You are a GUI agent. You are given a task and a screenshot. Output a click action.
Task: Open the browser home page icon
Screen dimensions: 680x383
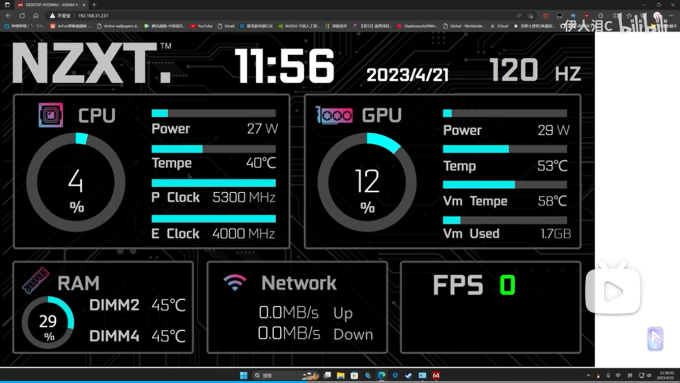coord(36,16)
